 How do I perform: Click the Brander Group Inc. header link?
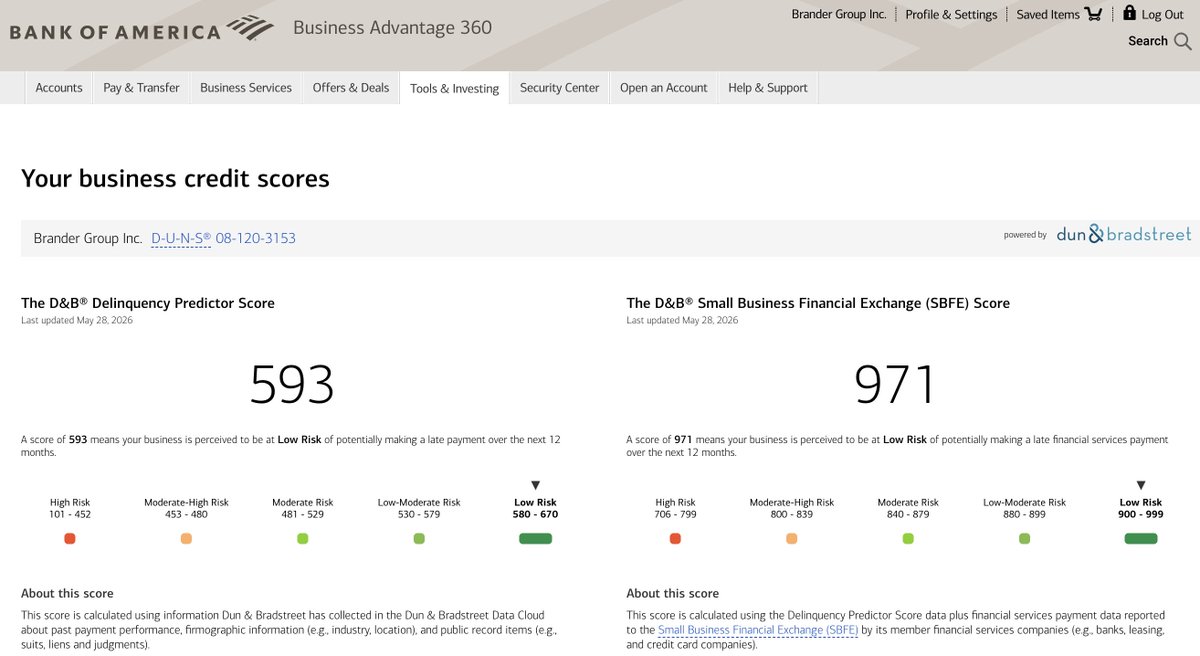(x=839, y=14)
